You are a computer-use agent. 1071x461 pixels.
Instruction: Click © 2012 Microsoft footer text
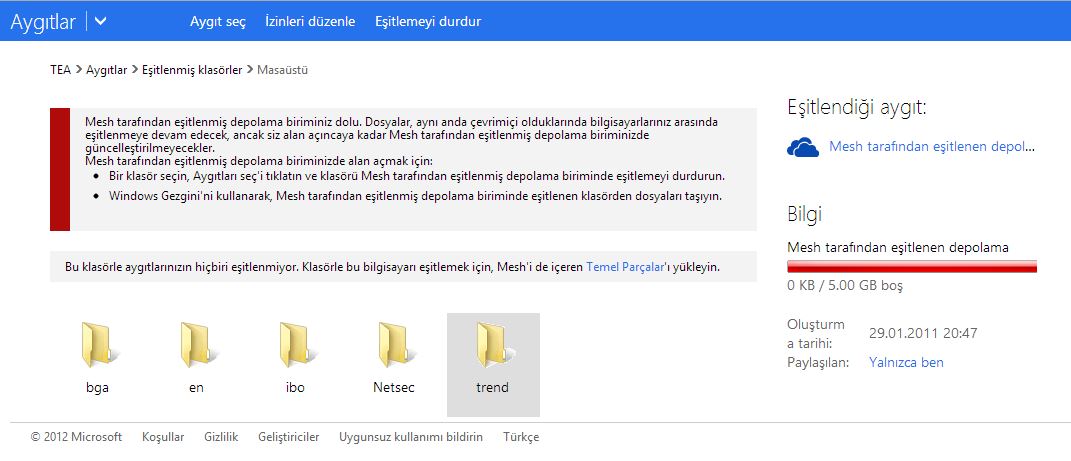pyautogui.click(x=76, y=437)
